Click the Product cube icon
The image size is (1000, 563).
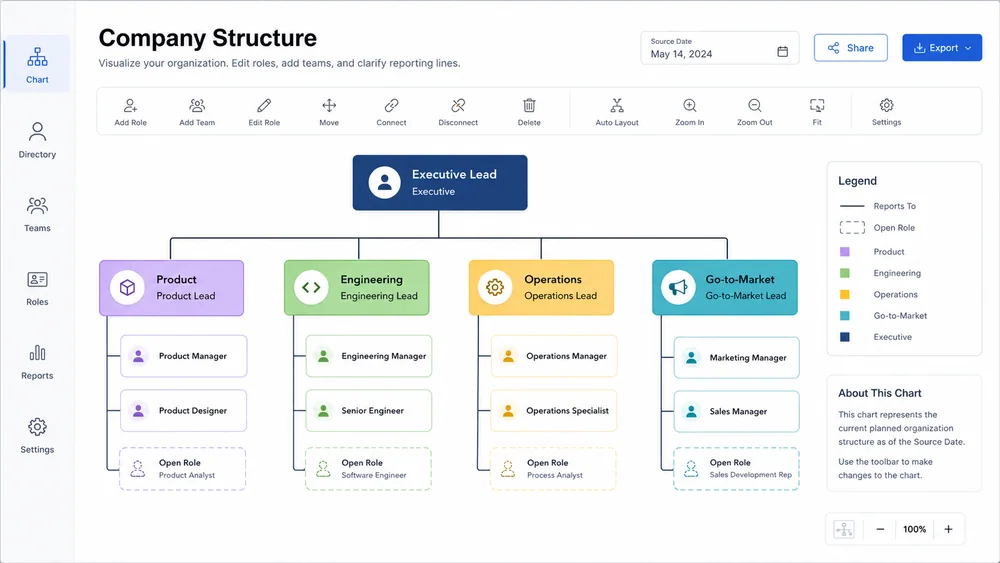(128, 288)
